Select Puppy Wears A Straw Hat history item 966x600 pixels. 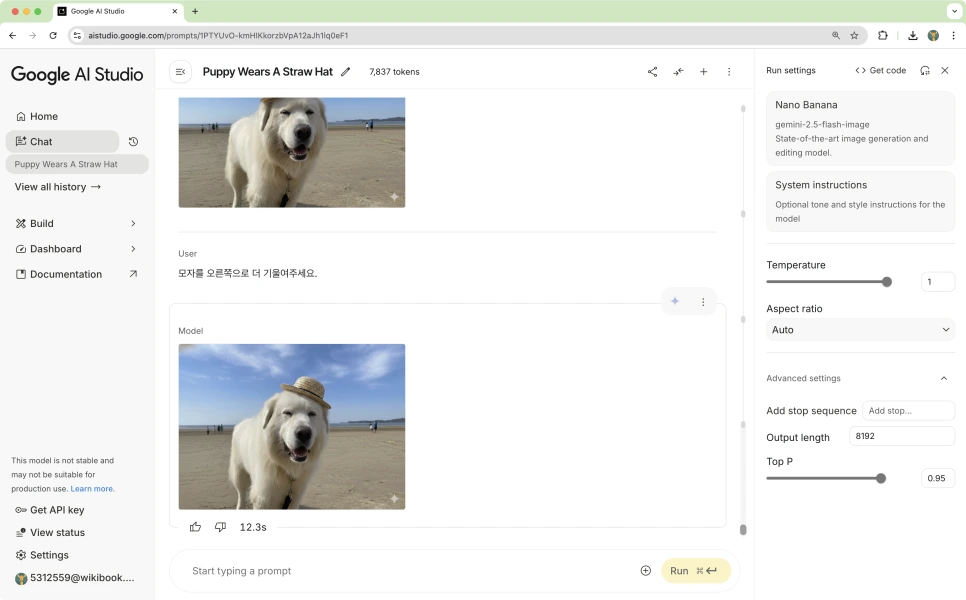tap(77, 164)
